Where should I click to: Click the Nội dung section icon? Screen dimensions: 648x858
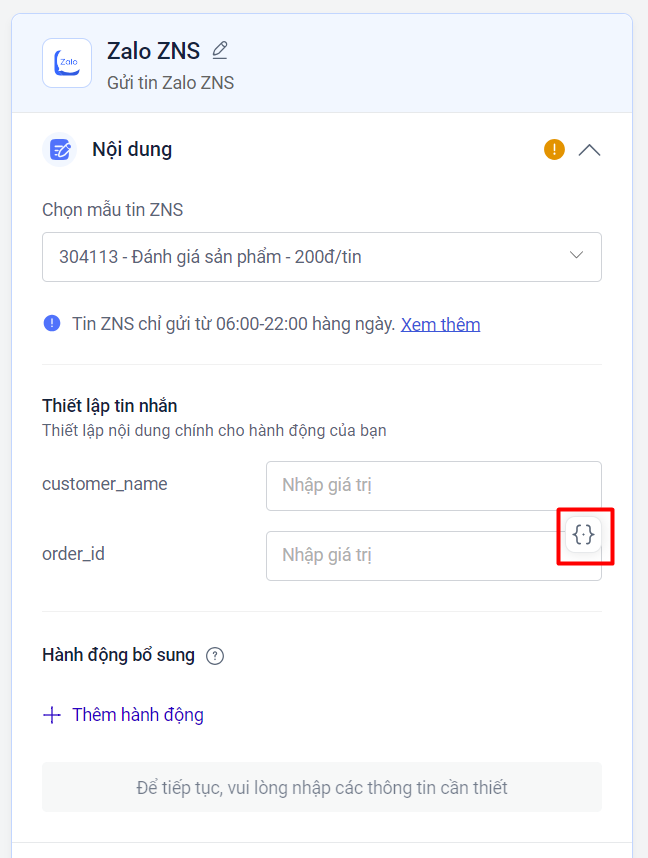coord(61,150)
